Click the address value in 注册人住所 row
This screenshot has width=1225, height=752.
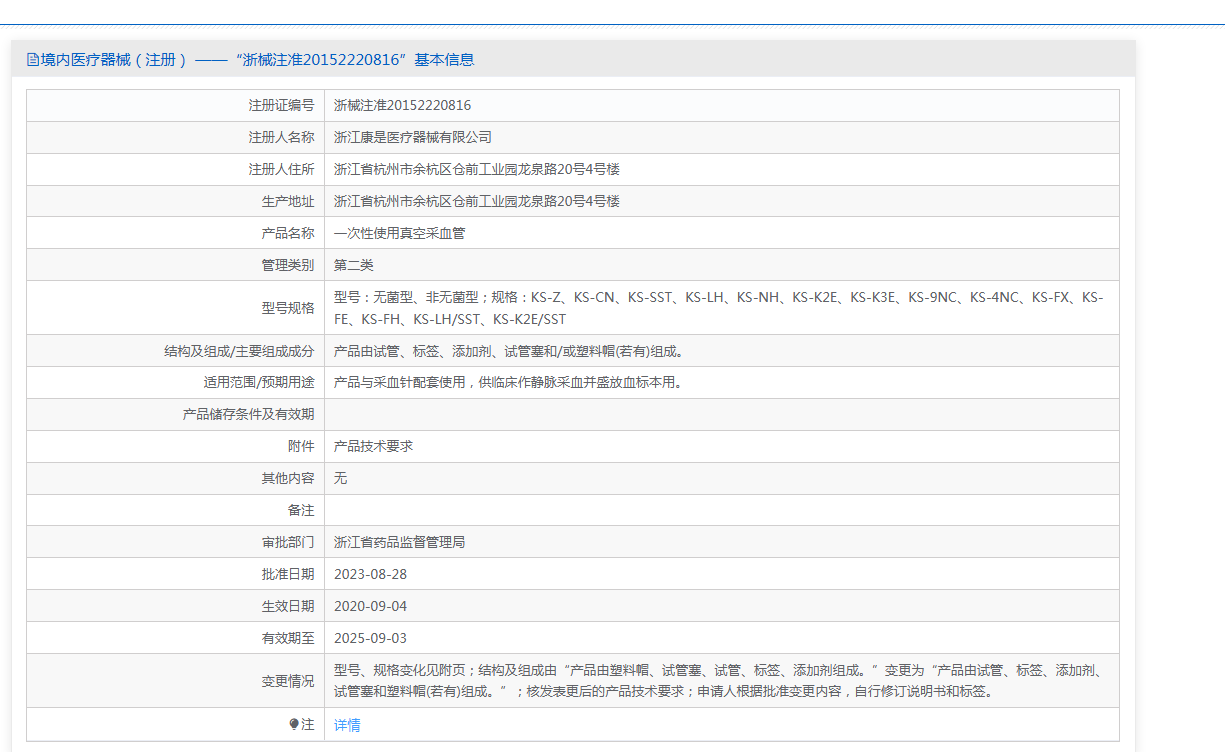pyautogui.click(x=477, y=169)
